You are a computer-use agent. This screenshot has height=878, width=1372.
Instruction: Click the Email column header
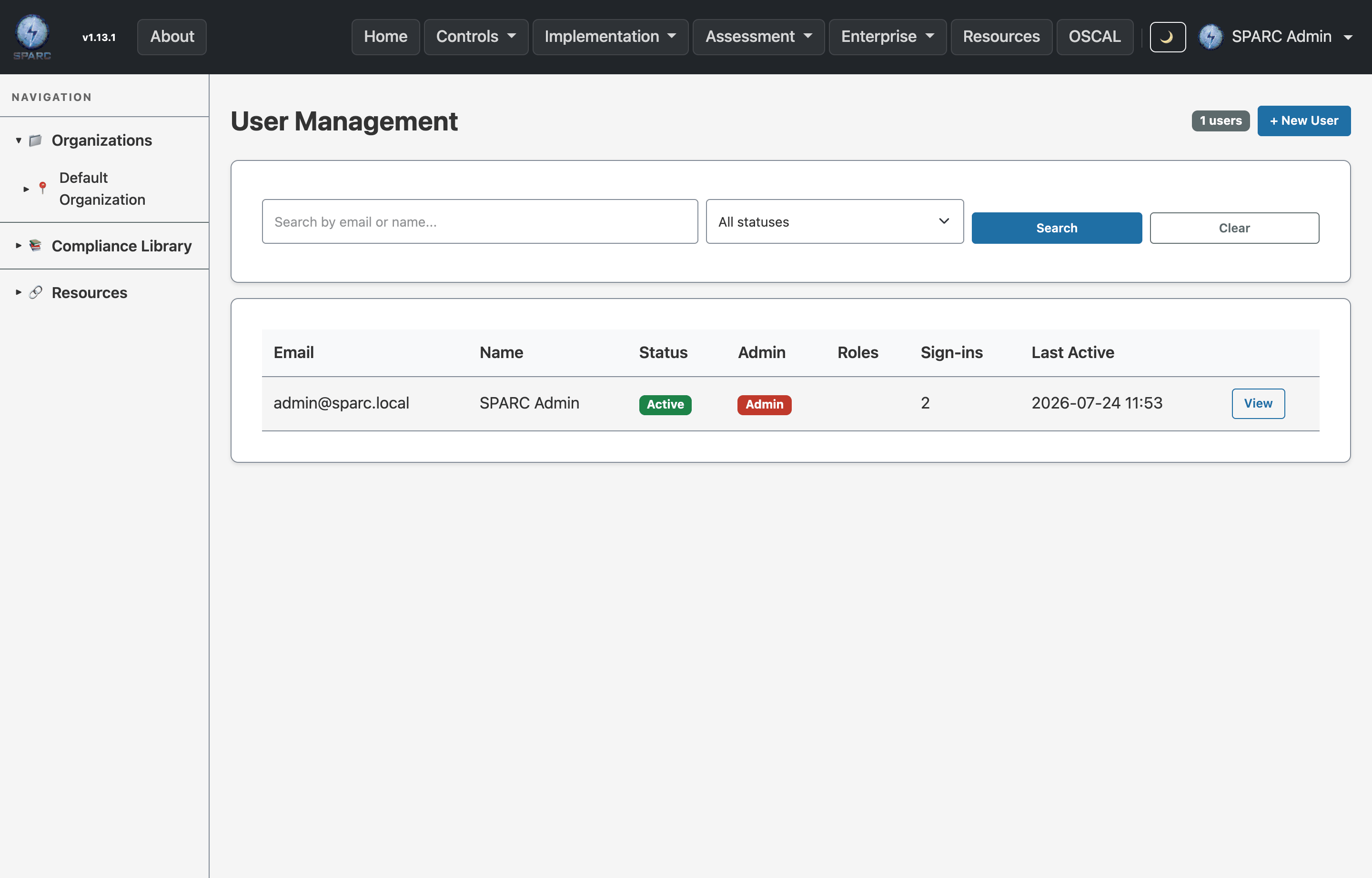tap(293, 352)
